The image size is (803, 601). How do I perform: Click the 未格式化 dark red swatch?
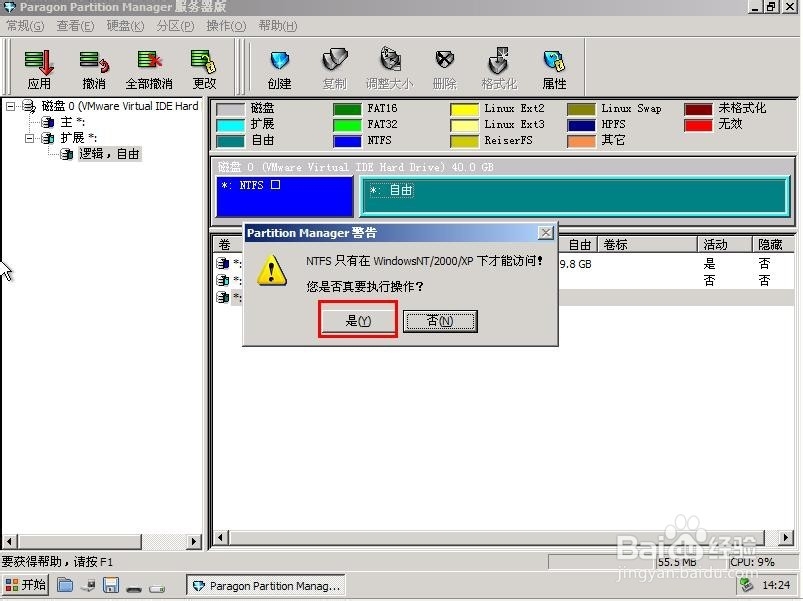click(699, 109)
